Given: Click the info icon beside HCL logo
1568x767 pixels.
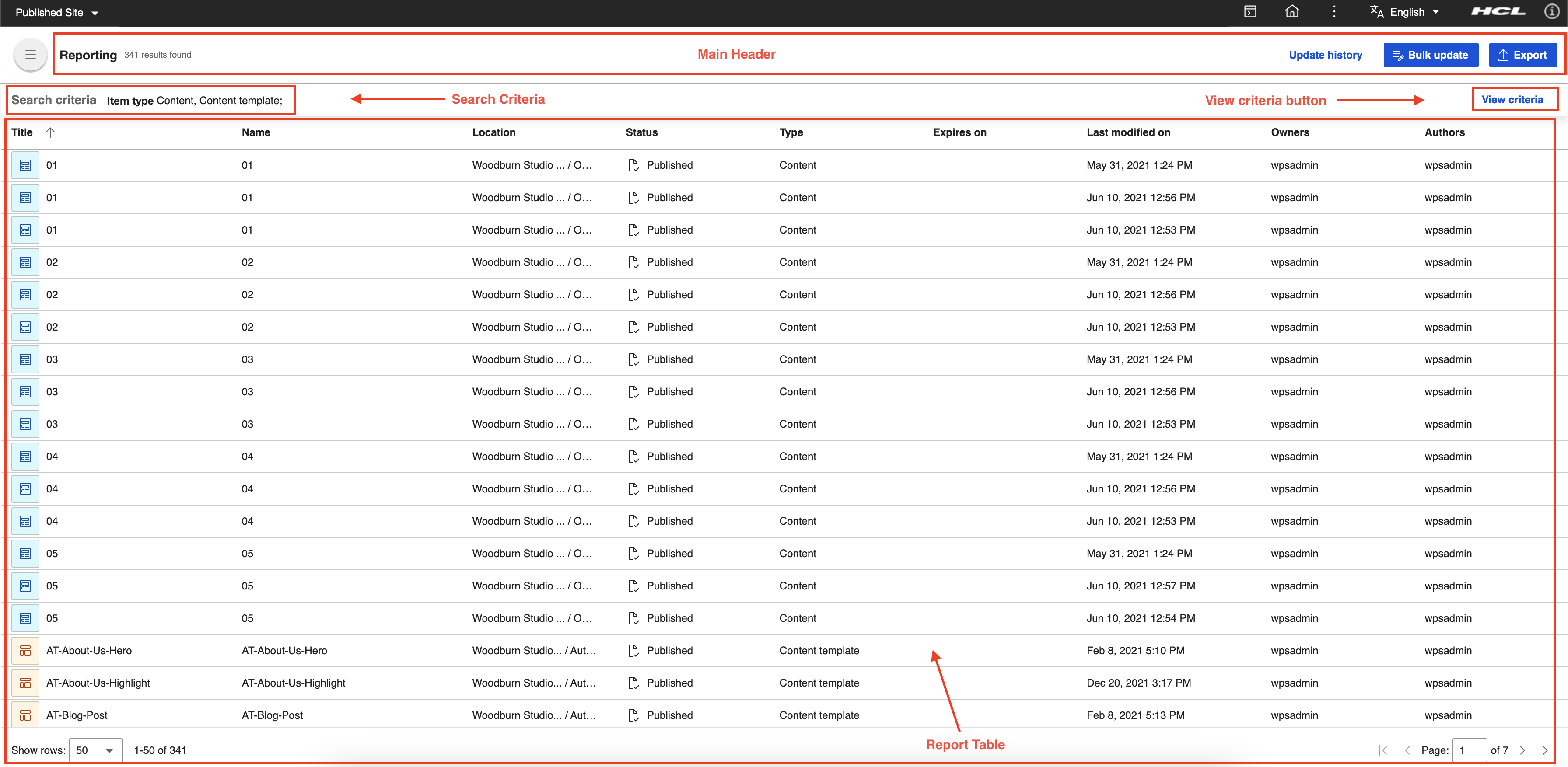Looking at the screenshot, I should pos(1551,12).
